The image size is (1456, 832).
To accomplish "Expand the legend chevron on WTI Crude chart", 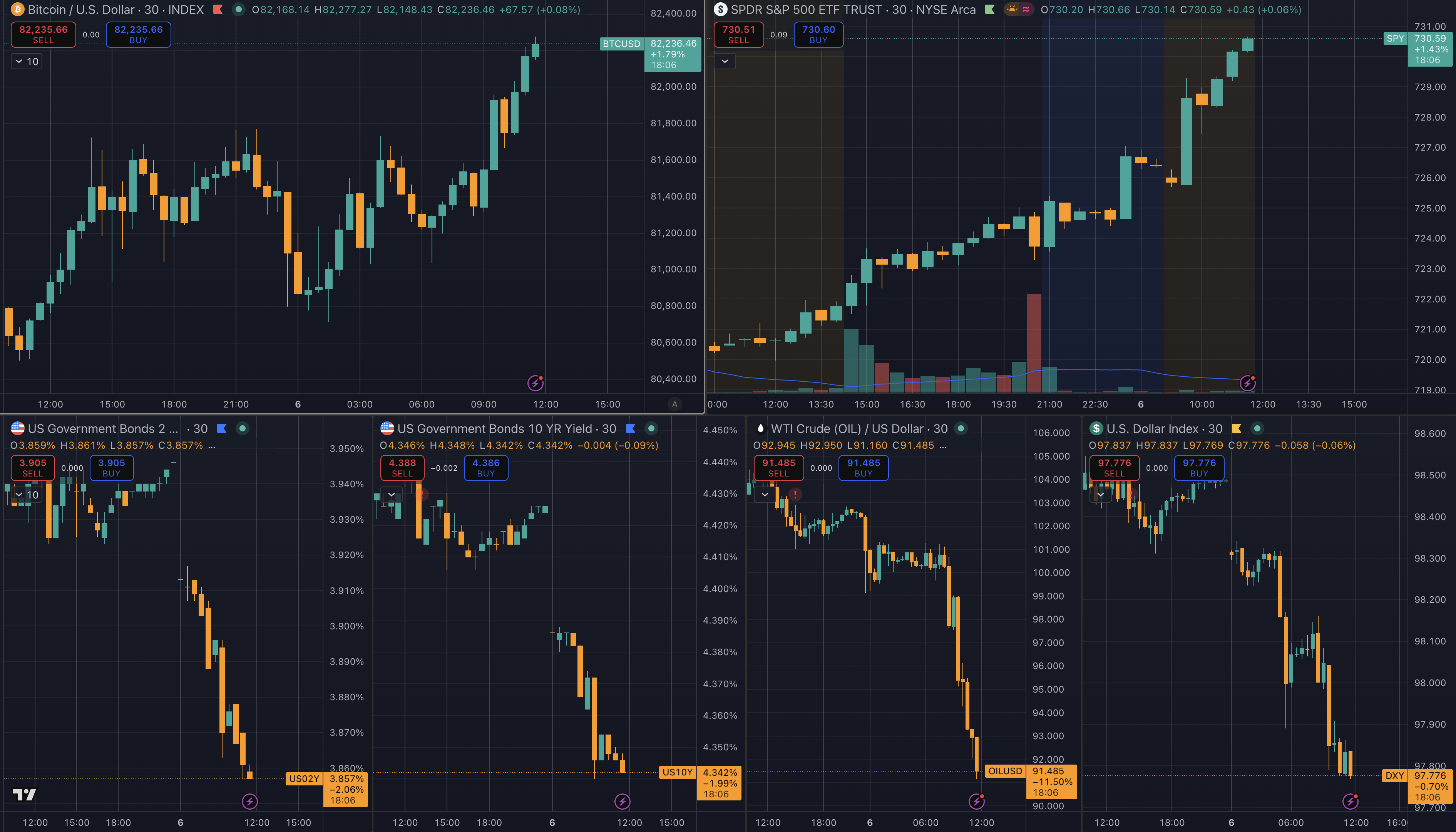I will [x=765, y=494].
